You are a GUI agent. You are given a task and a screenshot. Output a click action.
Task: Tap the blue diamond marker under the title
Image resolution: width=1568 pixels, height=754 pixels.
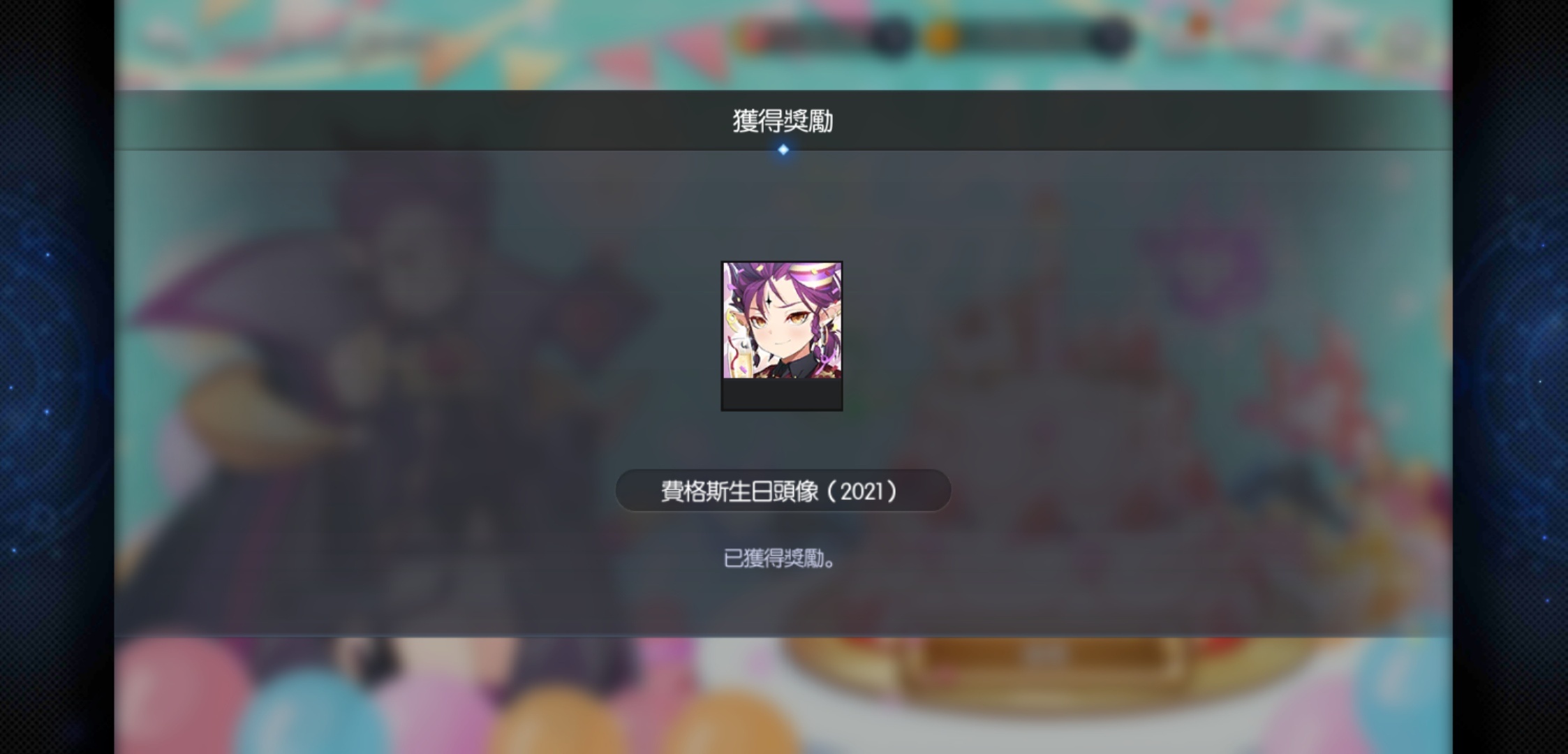(x=783, y=149)
